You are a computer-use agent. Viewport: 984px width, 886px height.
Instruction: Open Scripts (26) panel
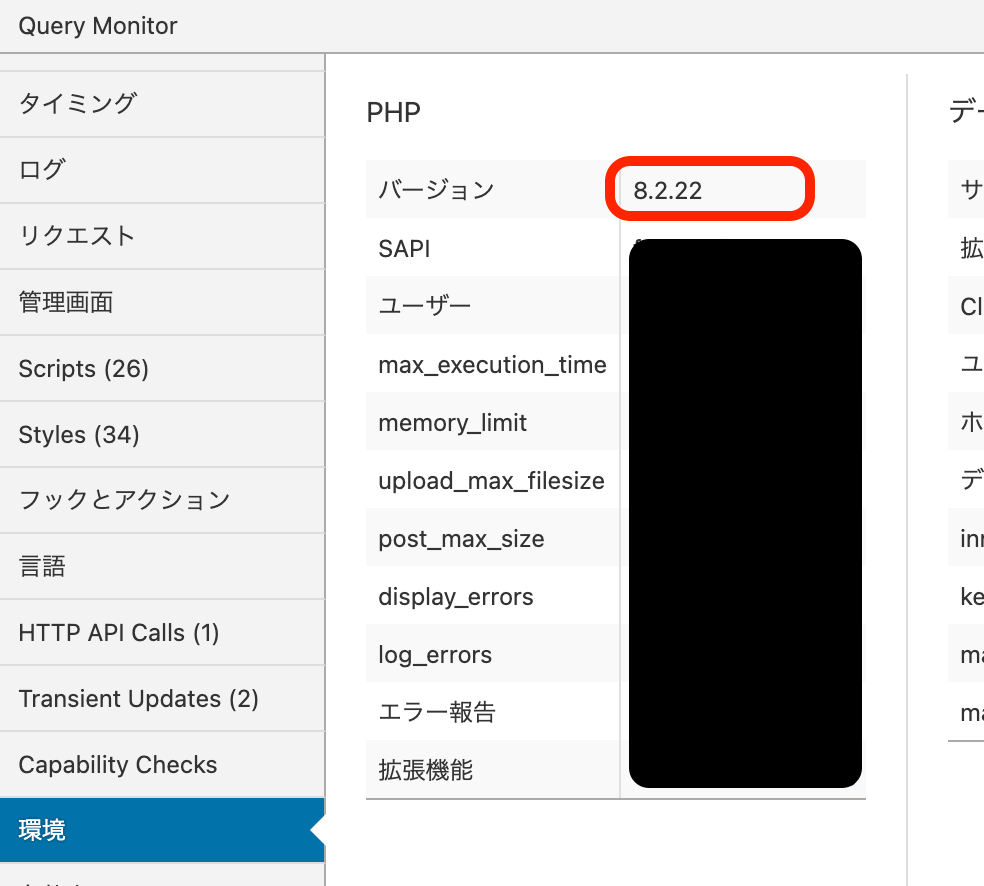[84, 369]
